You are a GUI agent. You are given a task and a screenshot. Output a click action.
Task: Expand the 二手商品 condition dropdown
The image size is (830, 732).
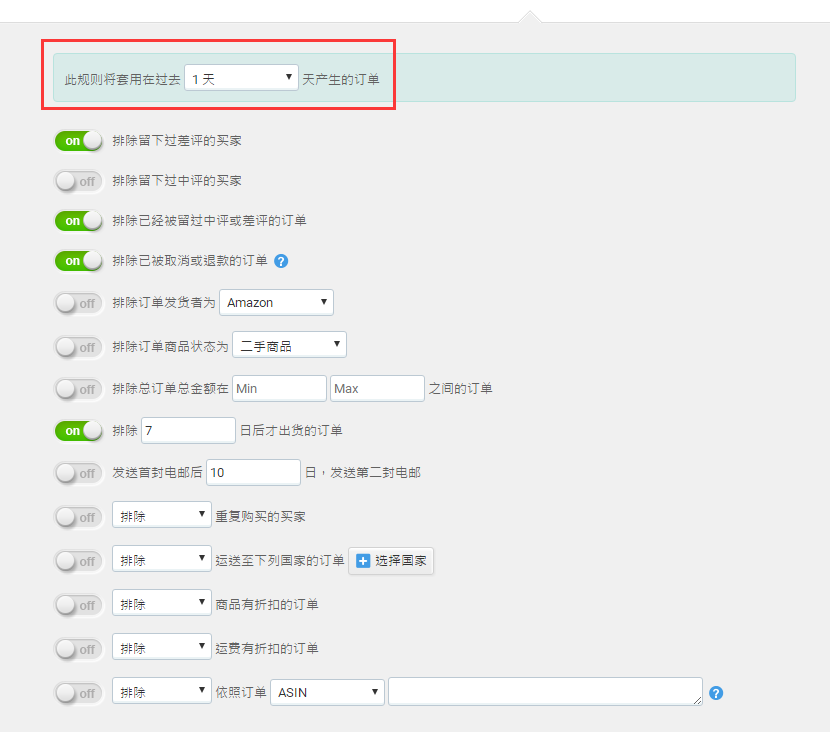pyautogui.click(x=289, y=346)
